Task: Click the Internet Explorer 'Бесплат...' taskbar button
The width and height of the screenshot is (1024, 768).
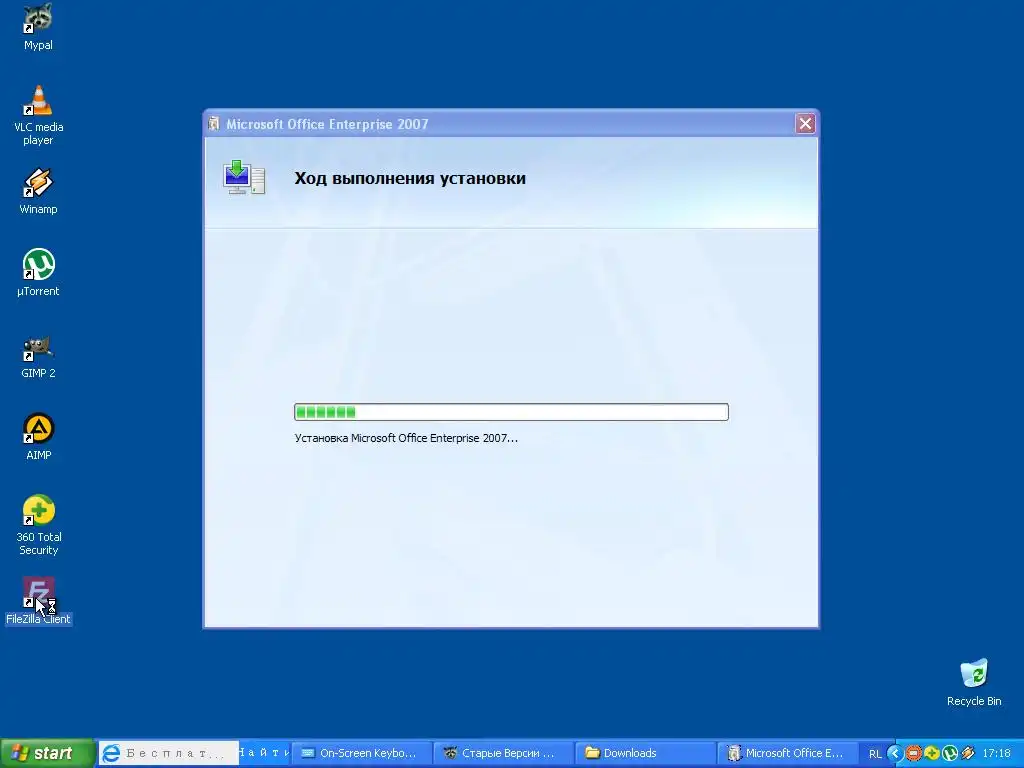Action: pos(168,753)
